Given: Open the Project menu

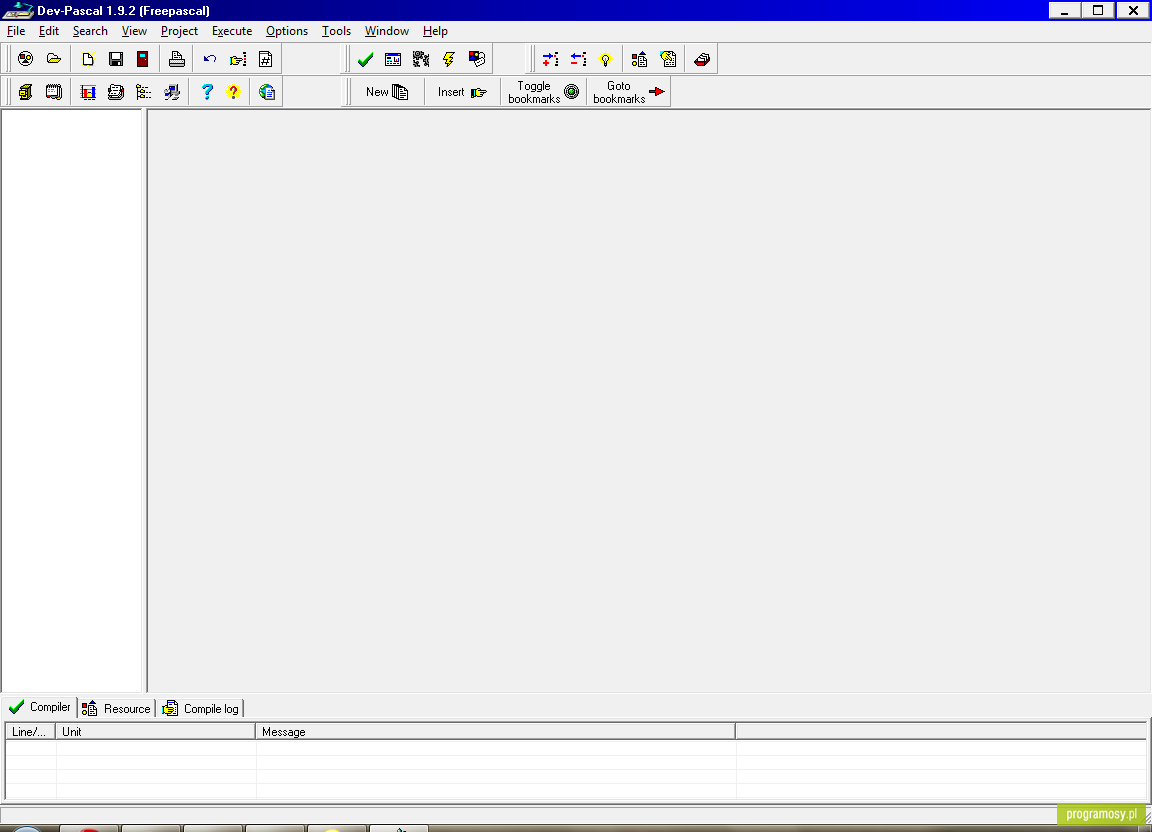Looking at the screenshot, I should (179, 31).
